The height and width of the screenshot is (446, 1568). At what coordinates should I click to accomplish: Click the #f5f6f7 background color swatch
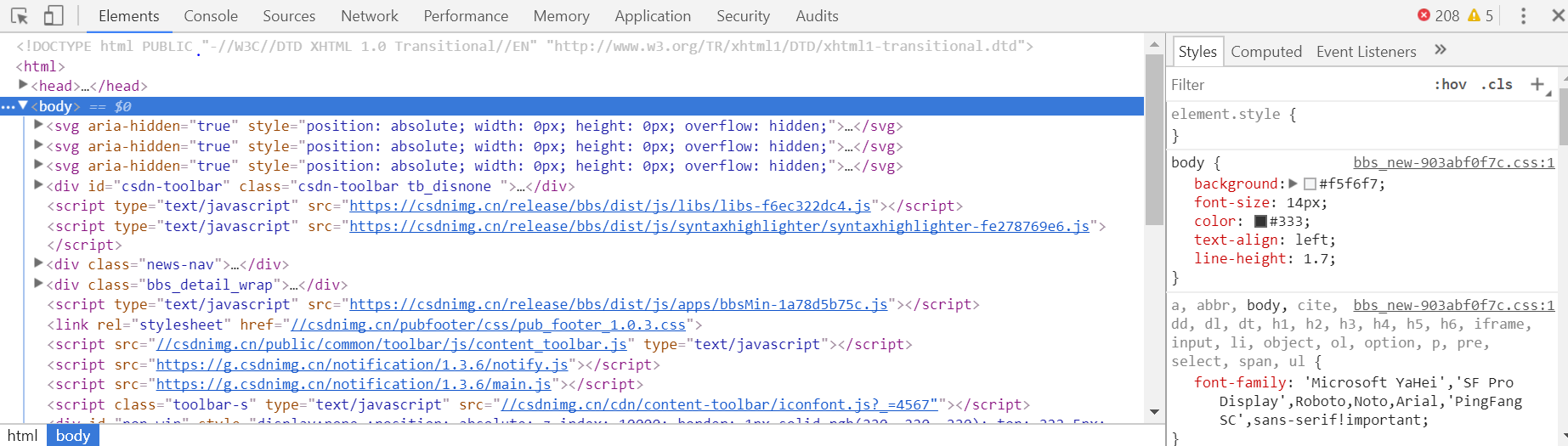[x=1310, y=183]
